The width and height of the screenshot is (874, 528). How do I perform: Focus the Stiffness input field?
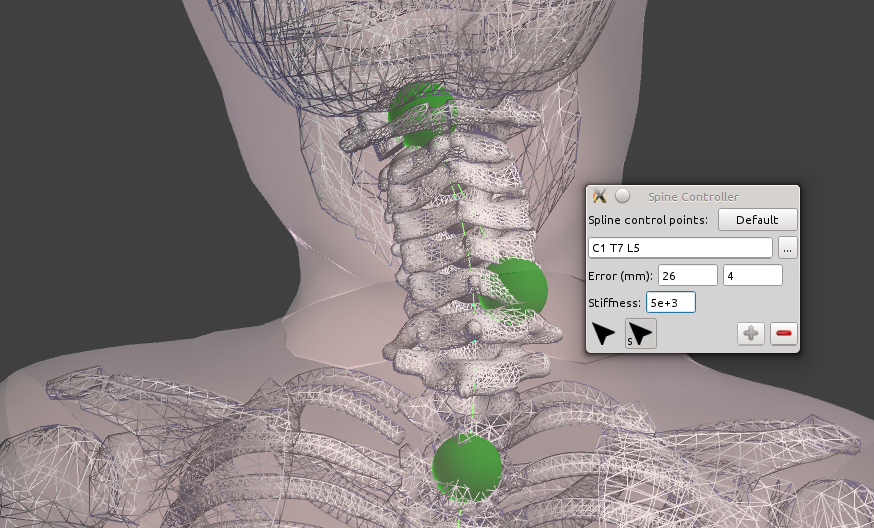click(x=671, y=302)
